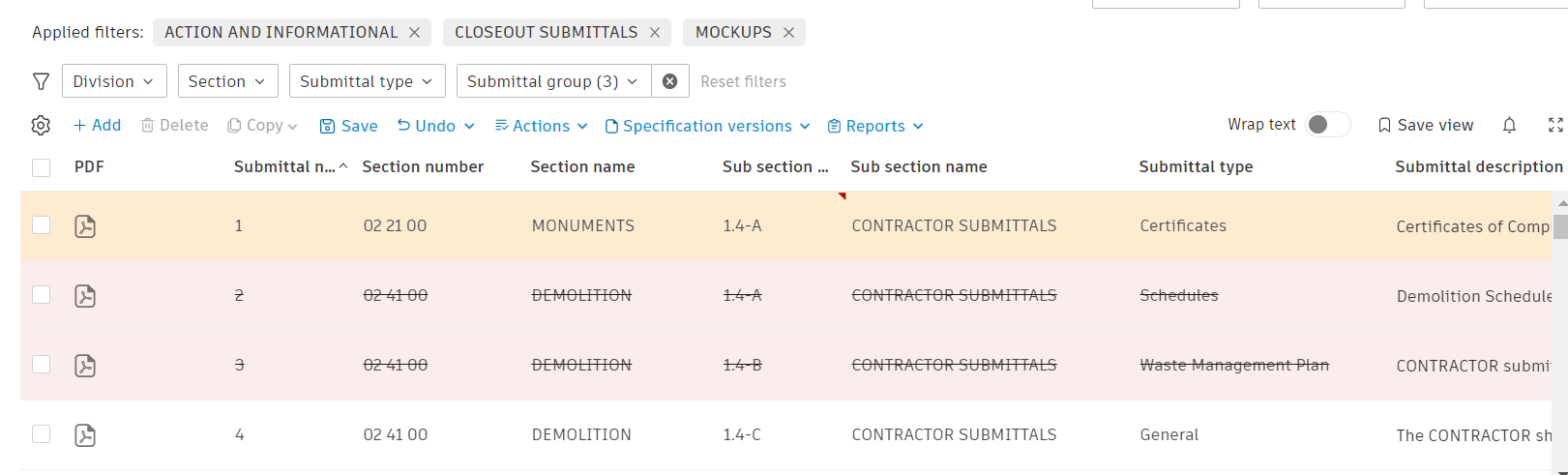Image resolution: width=1568 pixels, height=475 pixels.
Task: Tick the checkbox for submittal 4
Action: coord(42,434)
